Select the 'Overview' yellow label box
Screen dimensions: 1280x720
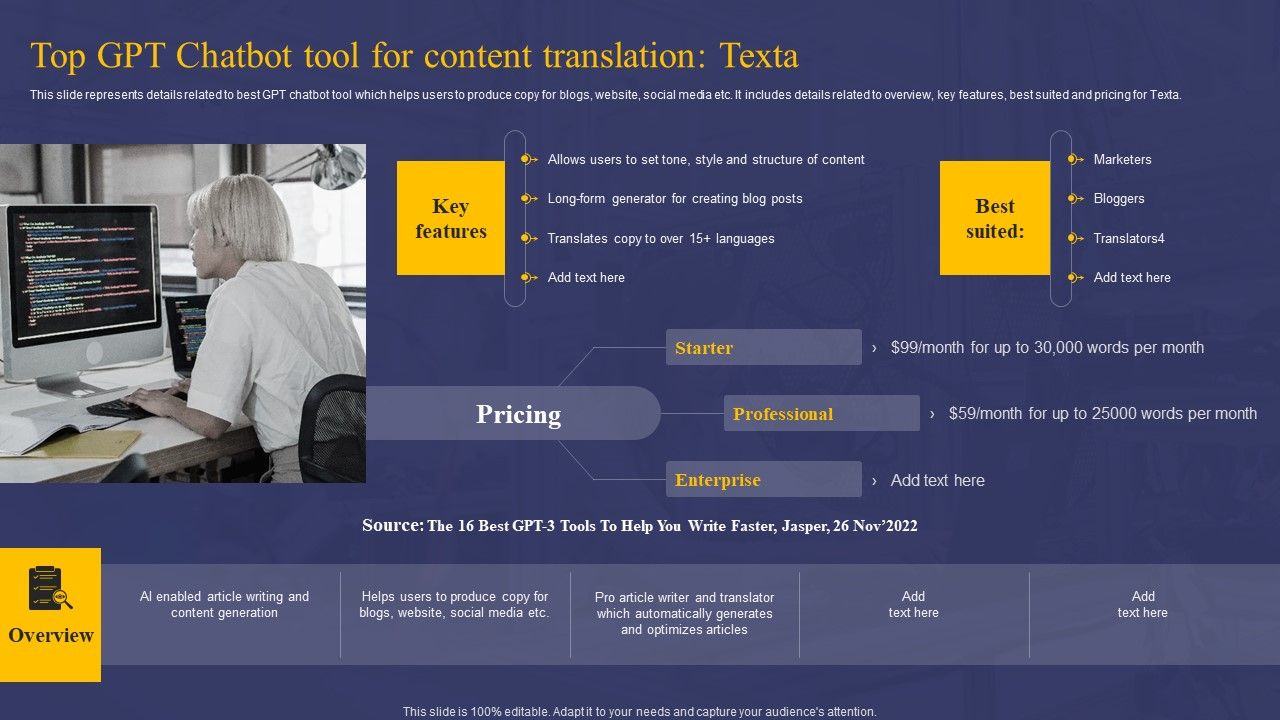(50, 615)
